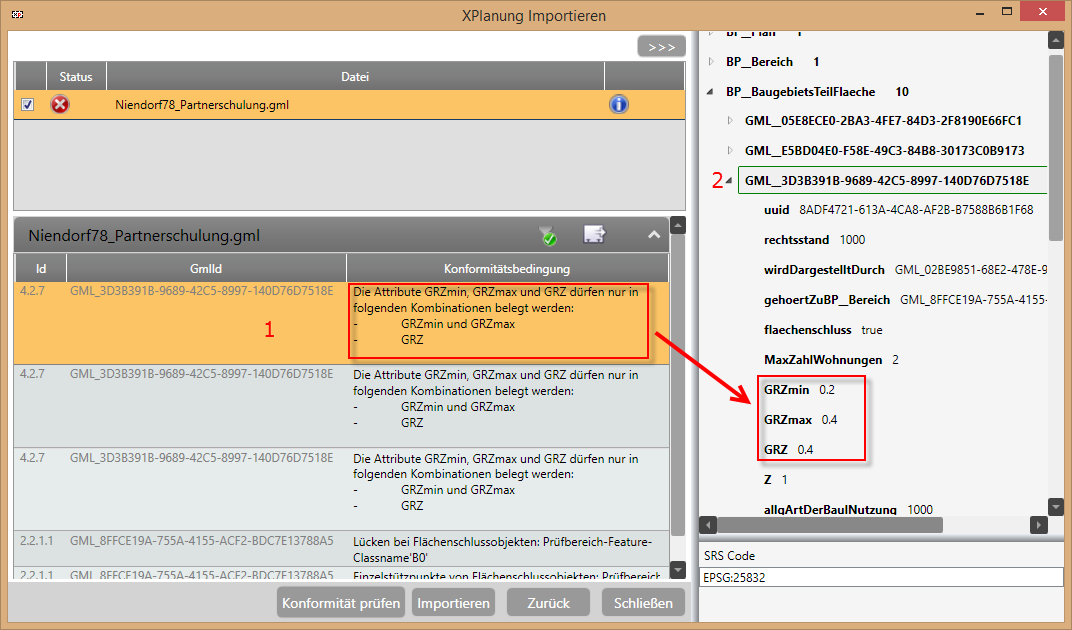Open the blue info icon for Niendorf78 file

(x=619, y=104)
